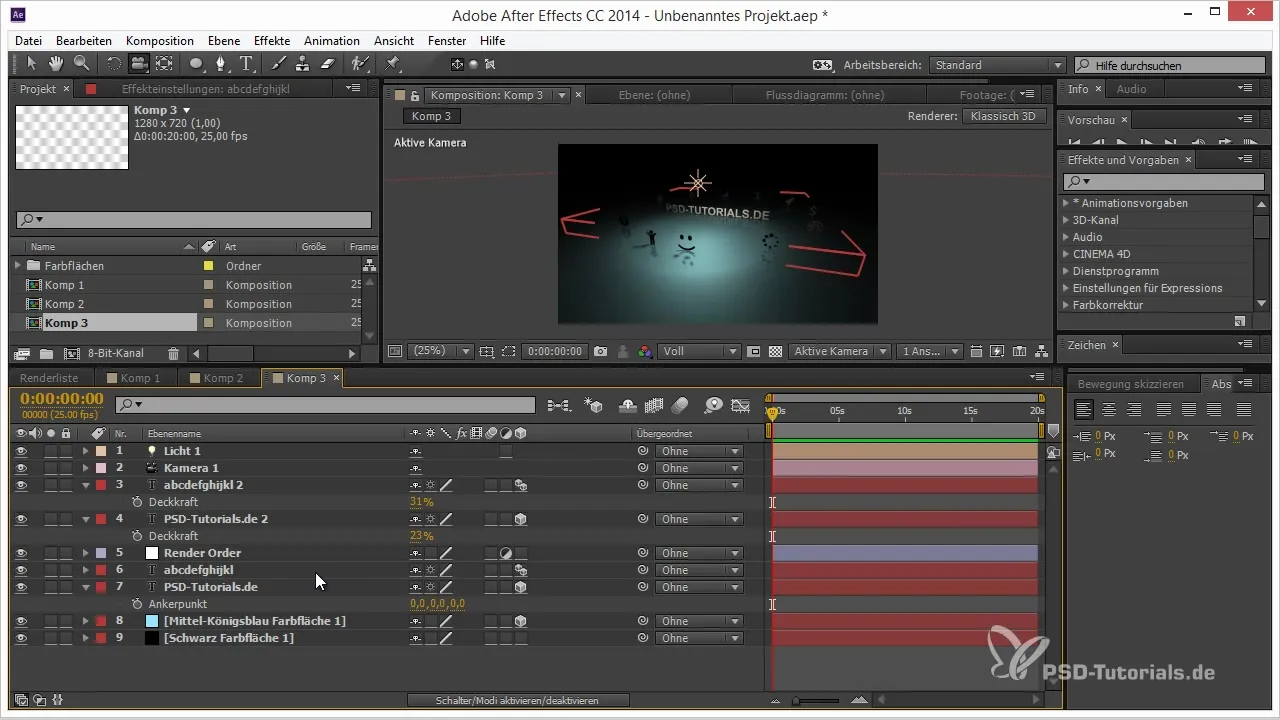Open the viewer magnification (25%) dropdown
1280x720 pixels.
click(442, 352)
